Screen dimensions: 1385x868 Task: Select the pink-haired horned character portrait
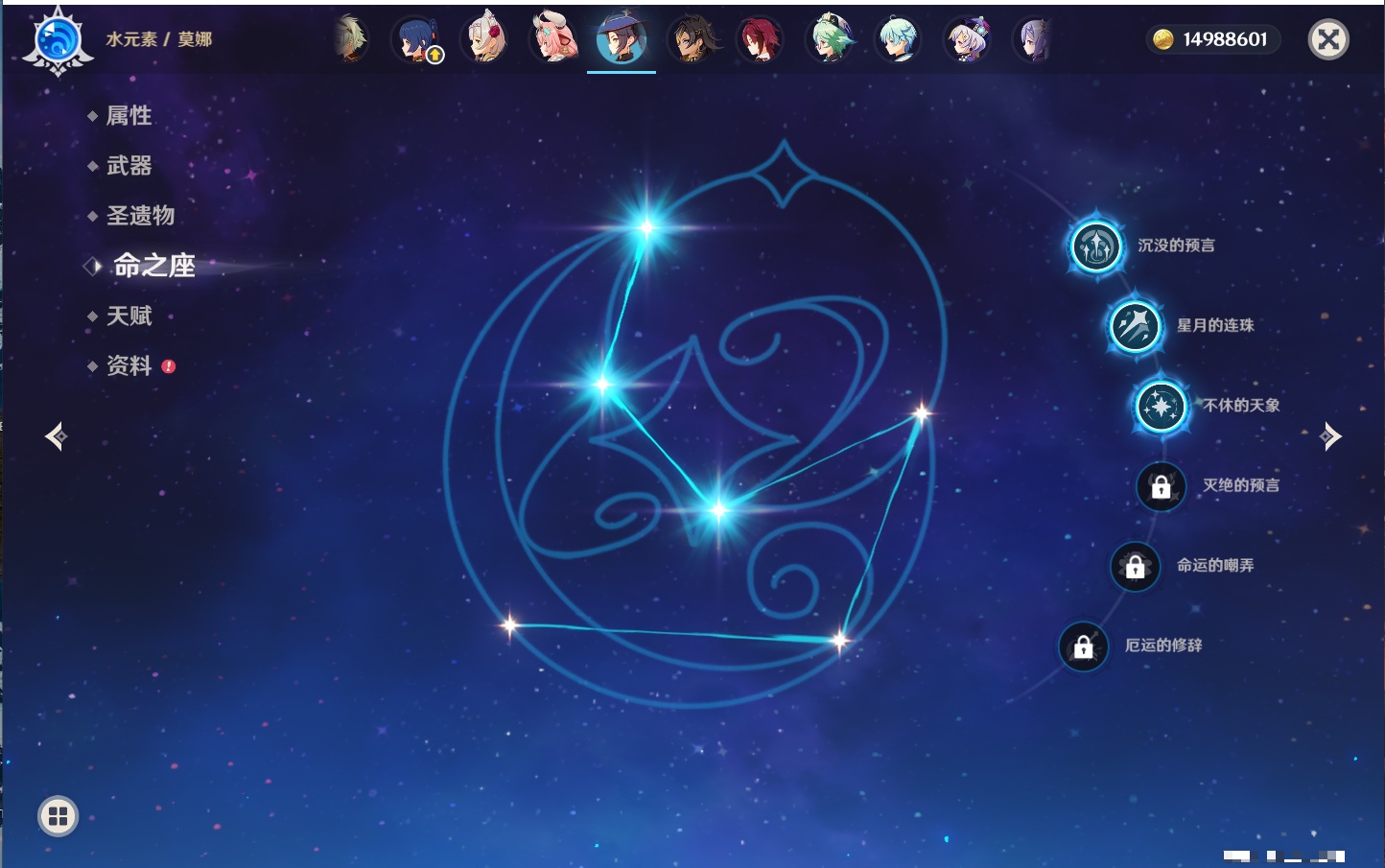(553, 39)
